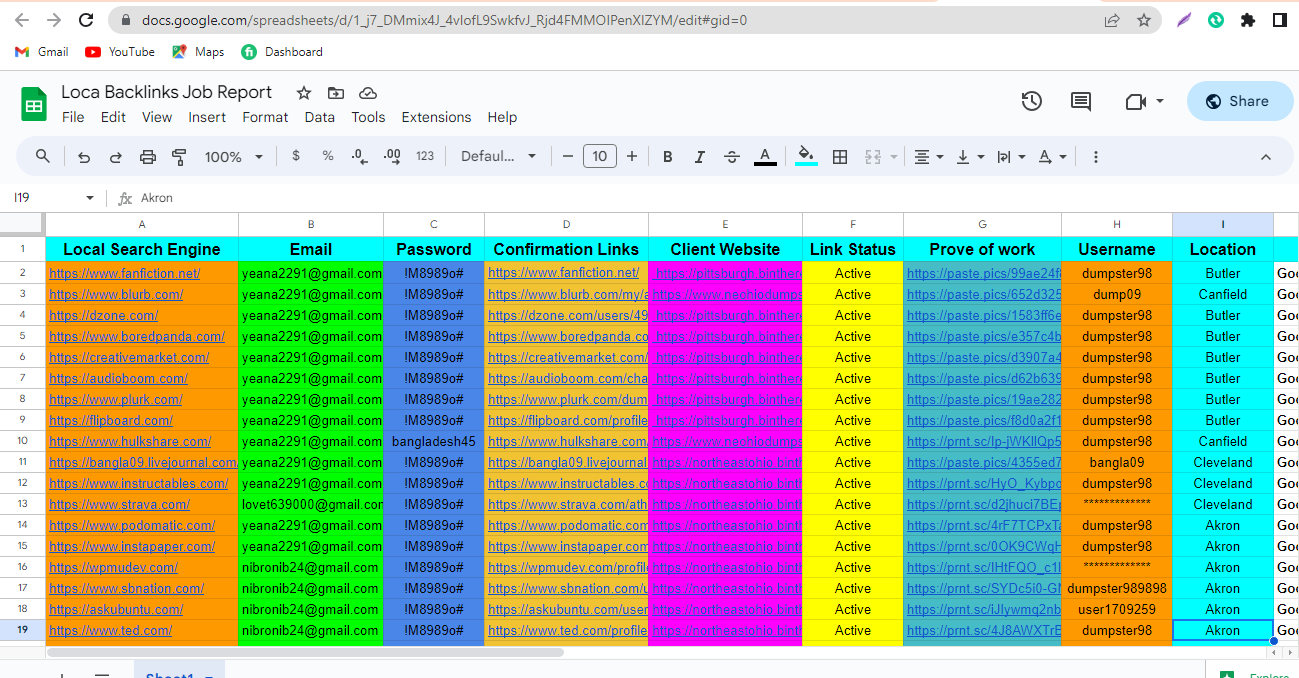Screen dimensions: 1299x678
Task: Open the Maps bookmark
Action: (x=198, y=52)
